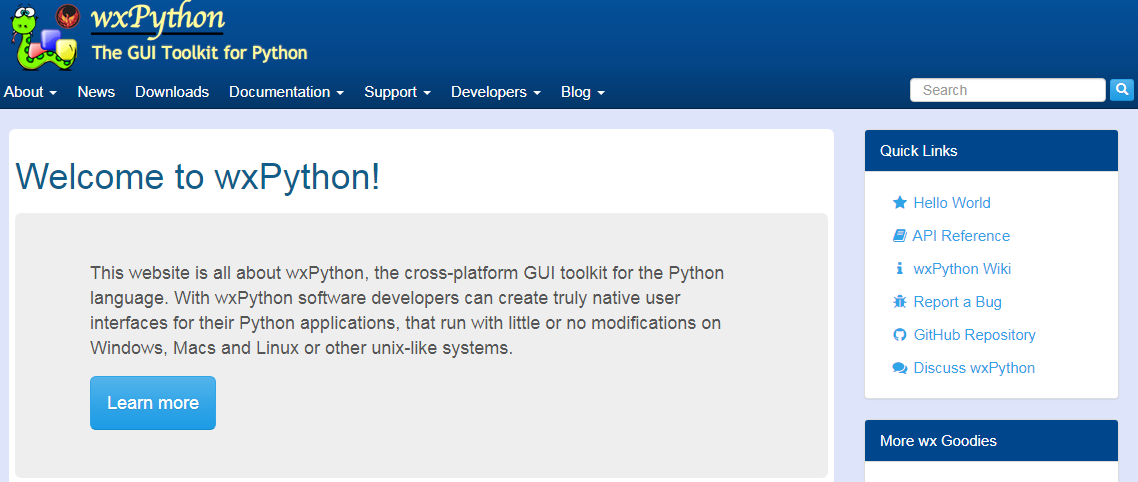Click the Learn more button
This screenshot has width=1138, height=482.
pos(153,403)
